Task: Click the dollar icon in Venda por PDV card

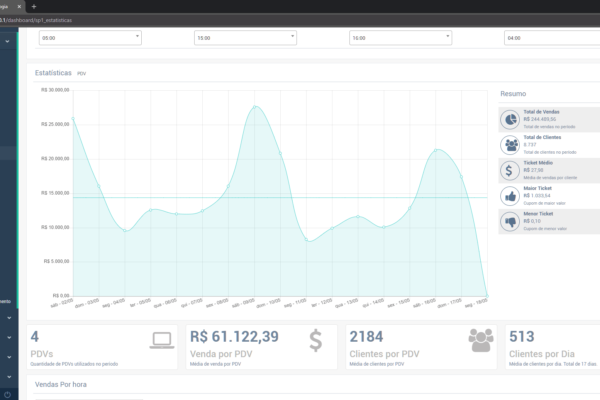Action: point(316,340)
